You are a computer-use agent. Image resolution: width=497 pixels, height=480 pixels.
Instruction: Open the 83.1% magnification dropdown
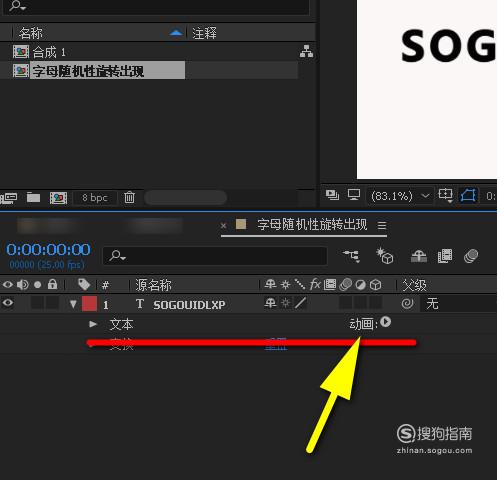[x=399, y=196]
